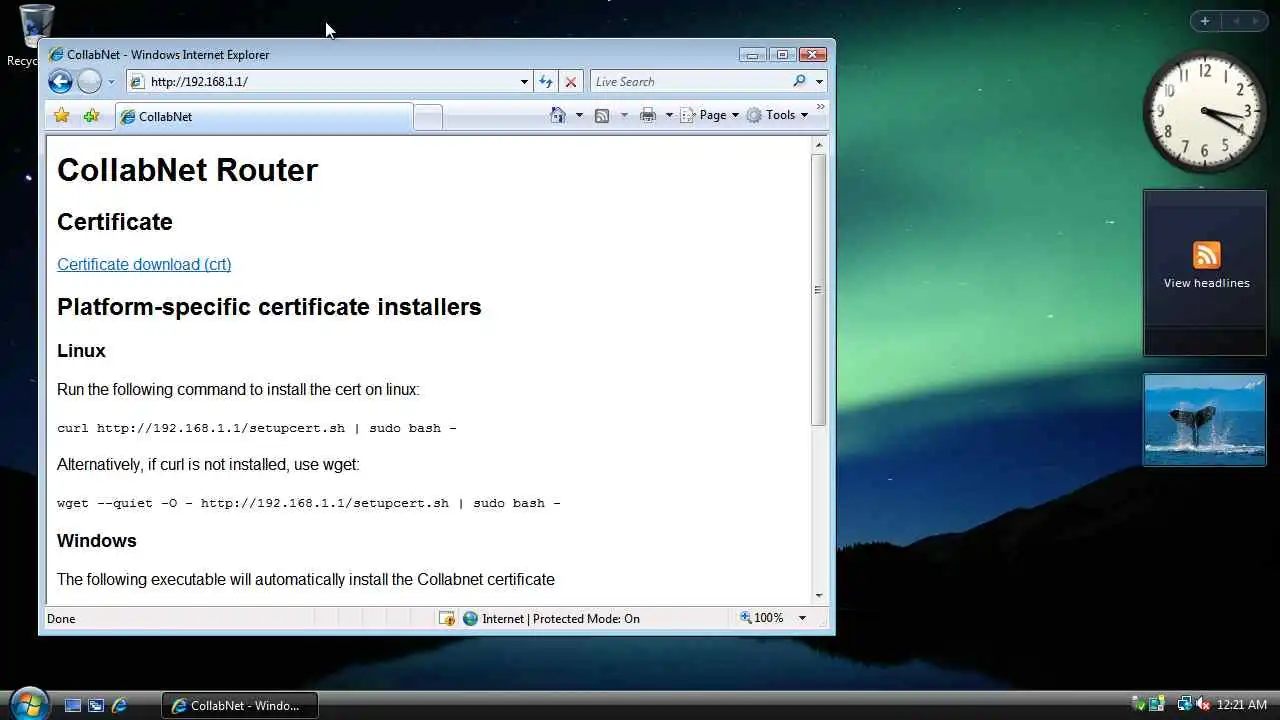Click the 12:21 AM taskbar clock
This screenshot has width=1280, height=720.
pyautogui.click(x=1242, y=705)
